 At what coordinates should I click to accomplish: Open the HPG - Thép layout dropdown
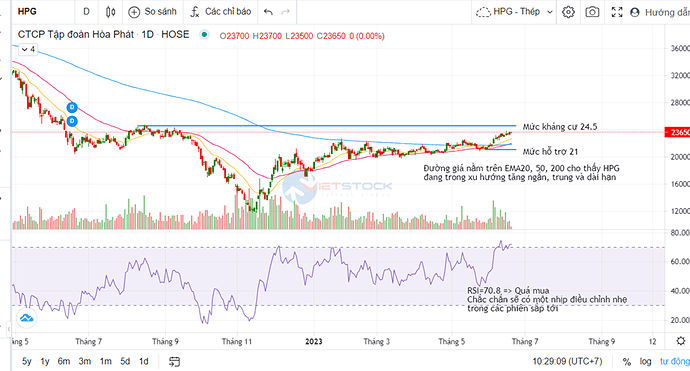click(x=514, y=12)
